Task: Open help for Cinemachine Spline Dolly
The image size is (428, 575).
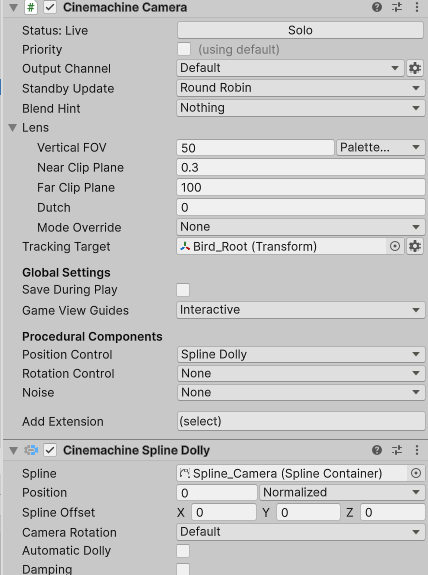Action: coord(377,450)
